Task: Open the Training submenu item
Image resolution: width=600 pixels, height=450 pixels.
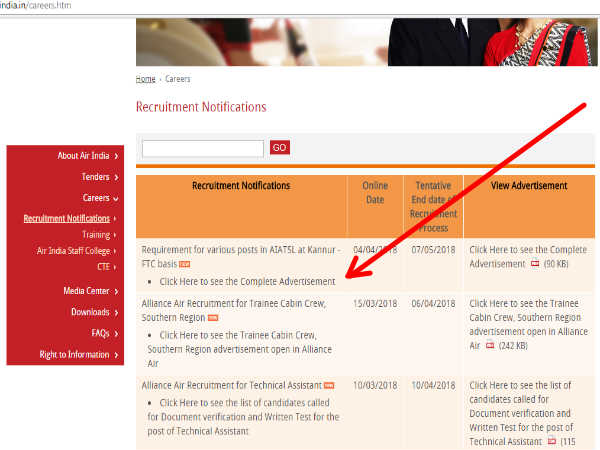Action: 96,235
